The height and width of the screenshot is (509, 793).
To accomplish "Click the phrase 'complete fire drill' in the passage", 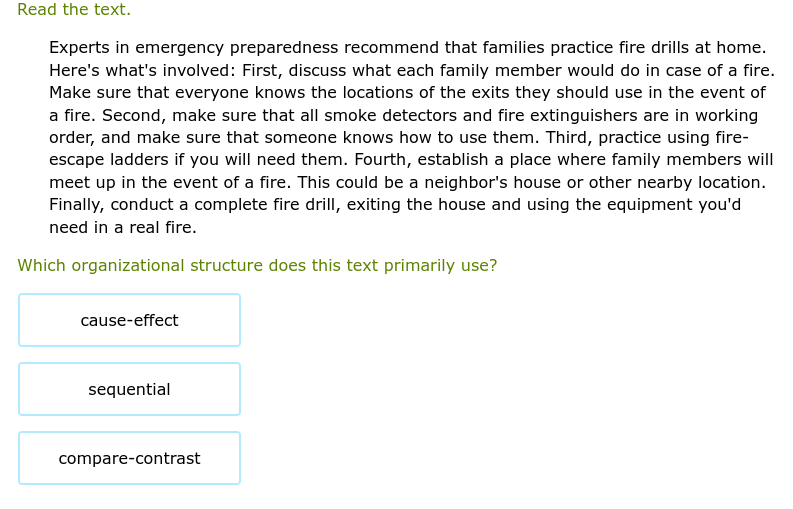I will [255, 205].
